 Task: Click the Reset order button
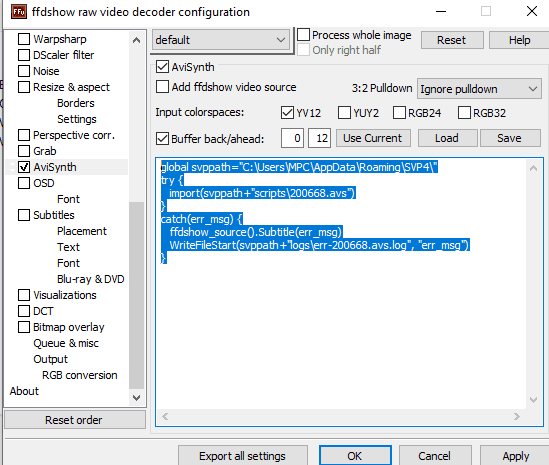[74, 420]
